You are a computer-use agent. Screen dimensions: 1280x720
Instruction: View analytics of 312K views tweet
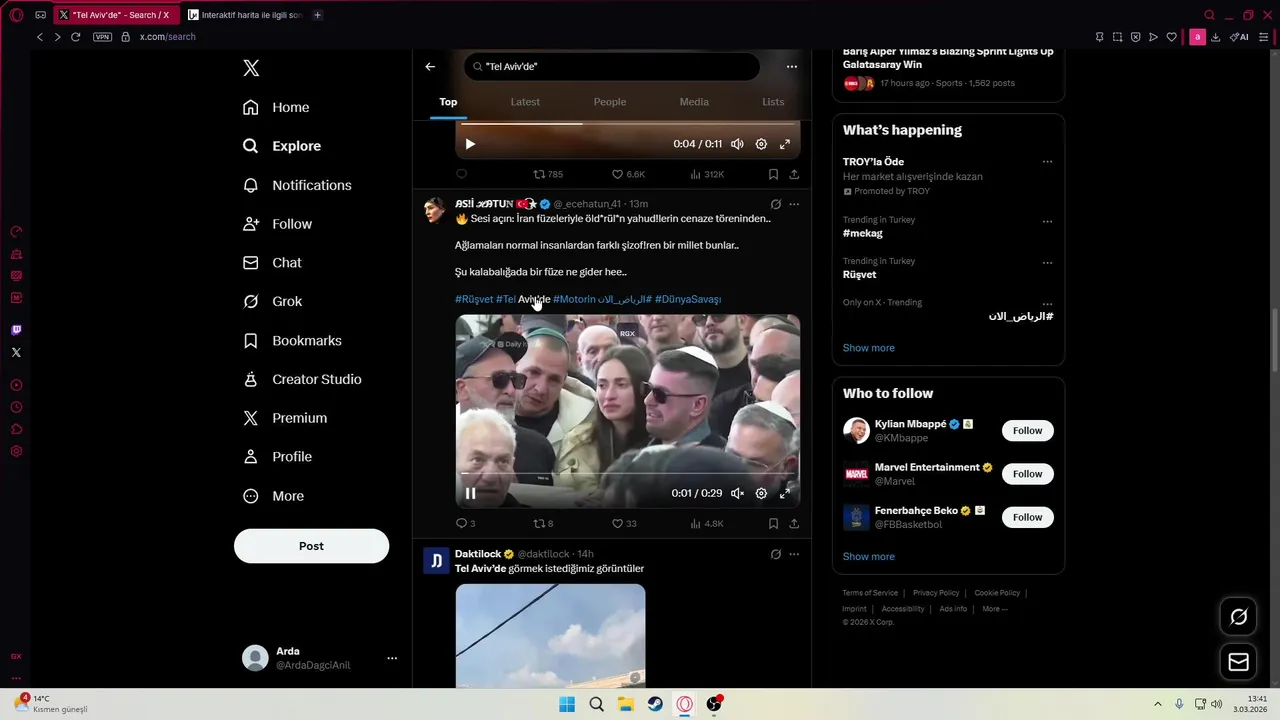tap(706, 174)
